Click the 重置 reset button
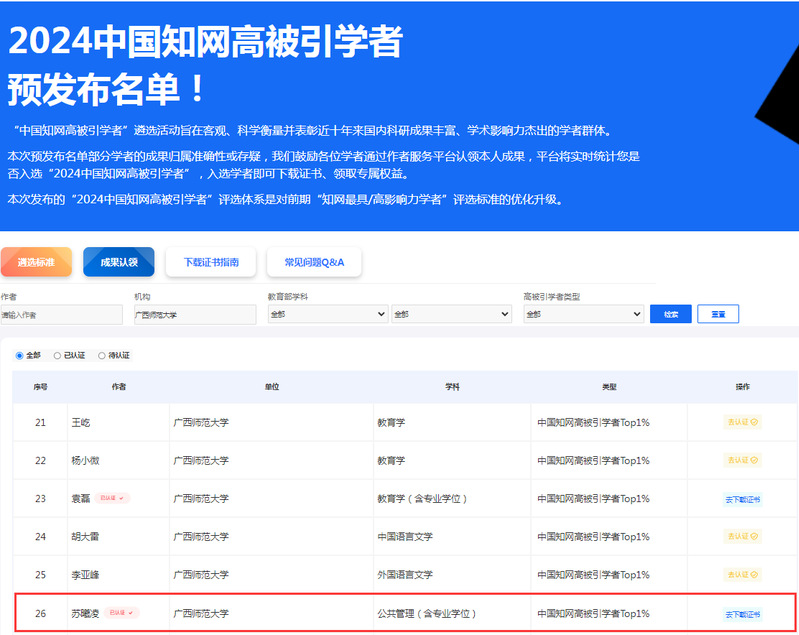 pyautogui.click(x=718, y=314)
